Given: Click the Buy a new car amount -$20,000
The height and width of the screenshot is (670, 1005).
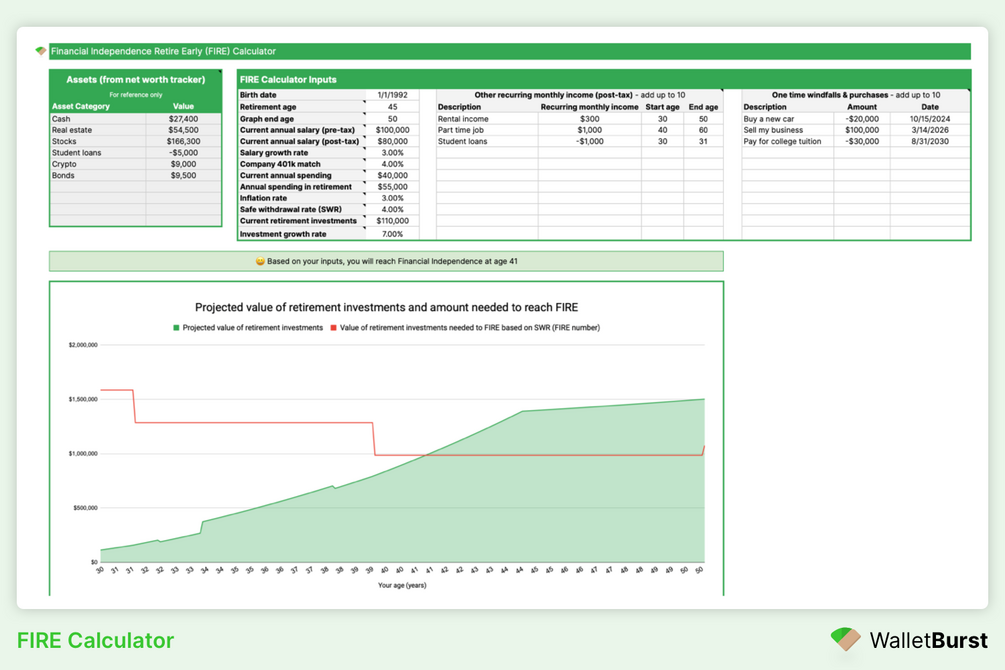Looking at the screenshot, I should 861,119.
